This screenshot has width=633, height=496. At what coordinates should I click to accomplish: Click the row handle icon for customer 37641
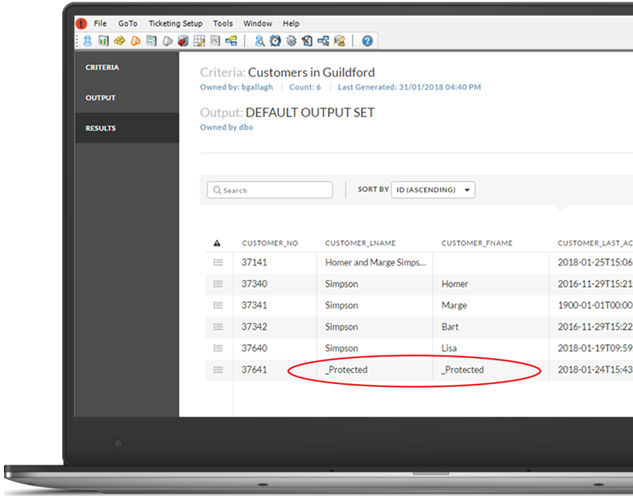218,369
